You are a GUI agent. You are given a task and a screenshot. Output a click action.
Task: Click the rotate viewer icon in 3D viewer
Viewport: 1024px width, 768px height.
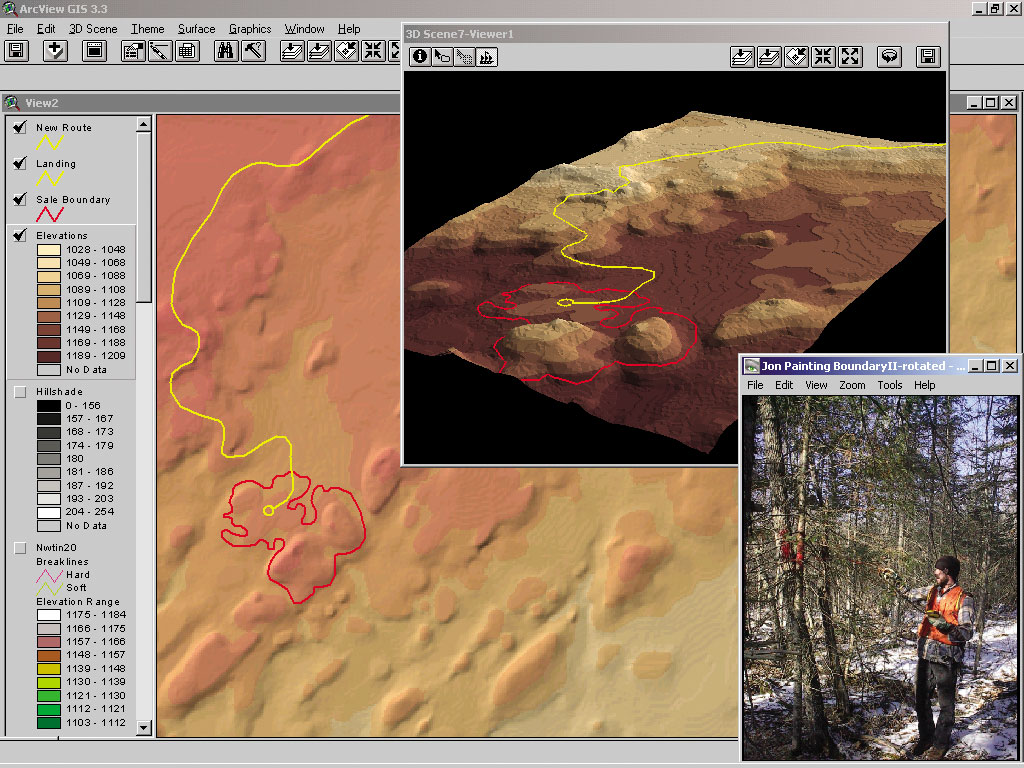click(889, 57)
